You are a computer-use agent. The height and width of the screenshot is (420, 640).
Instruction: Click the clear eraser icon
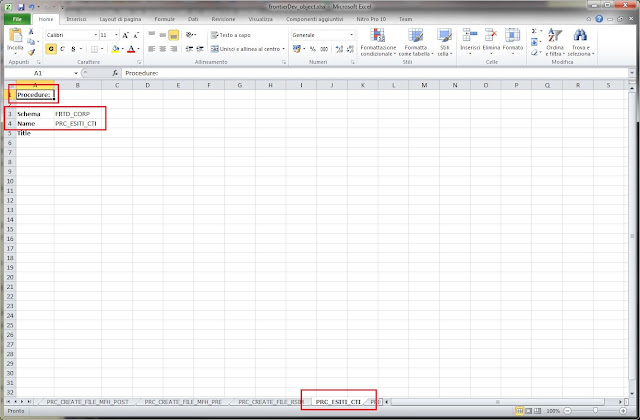click(x=534, y=52)
